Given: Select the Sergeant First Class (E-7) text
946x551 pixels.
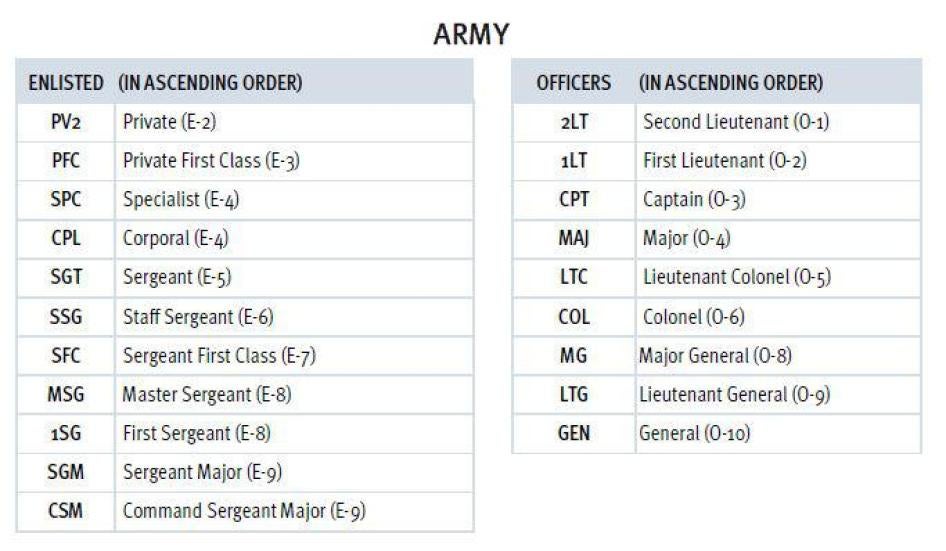Looking at the screenshot, I should pyautogui.click(x=219, y=355).
